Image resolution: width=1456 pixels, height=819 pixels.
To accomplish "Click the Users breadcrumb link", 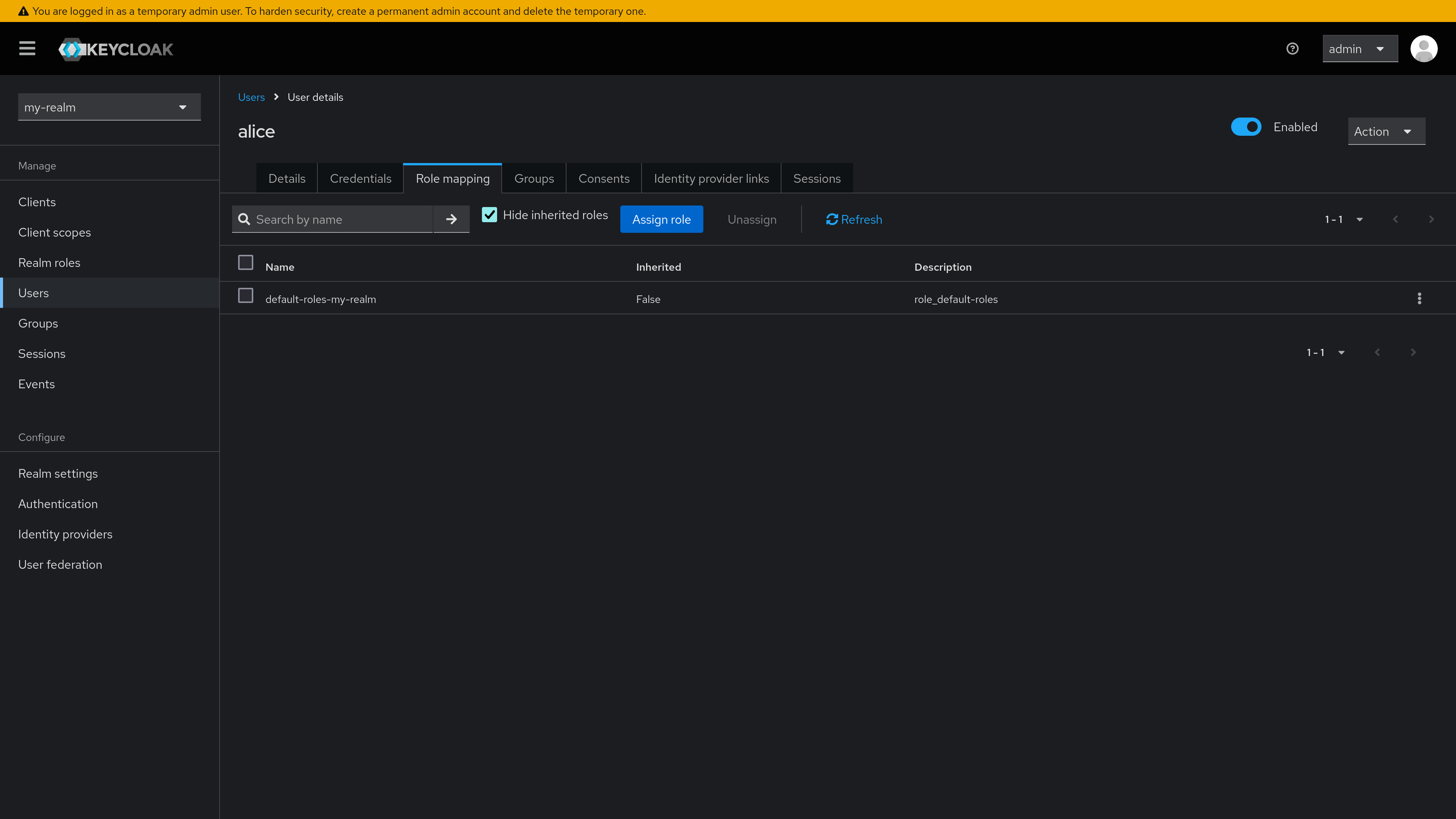I will coord(251,97).
